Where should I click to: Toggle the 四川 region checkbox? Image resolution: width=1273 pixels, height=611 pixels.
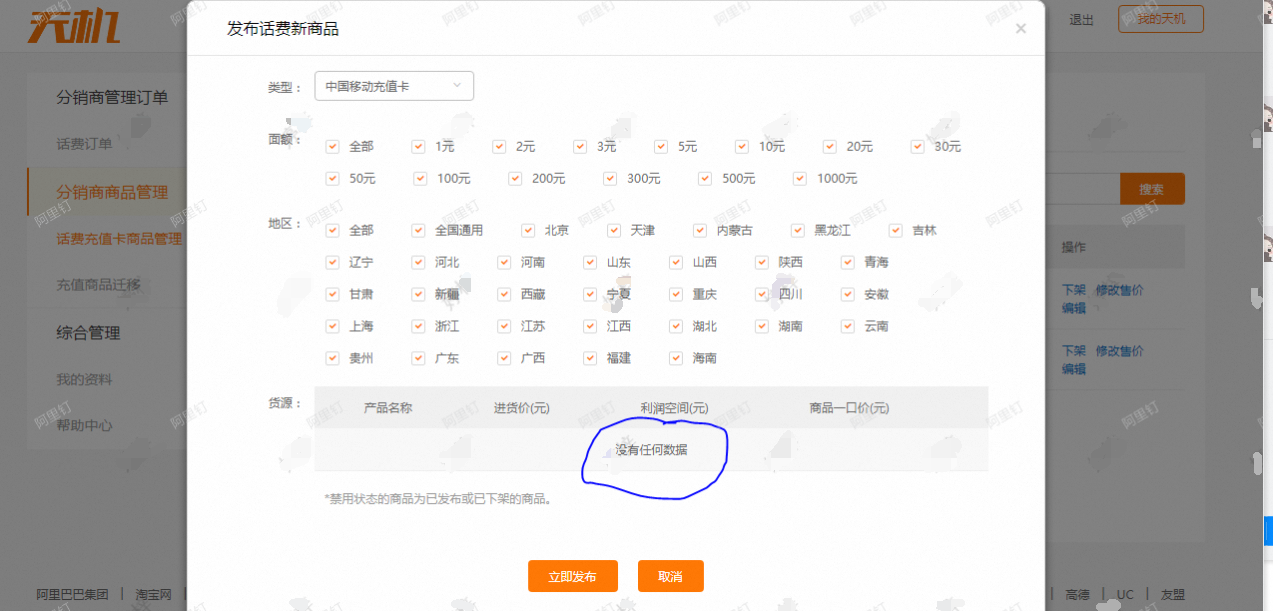762,294
